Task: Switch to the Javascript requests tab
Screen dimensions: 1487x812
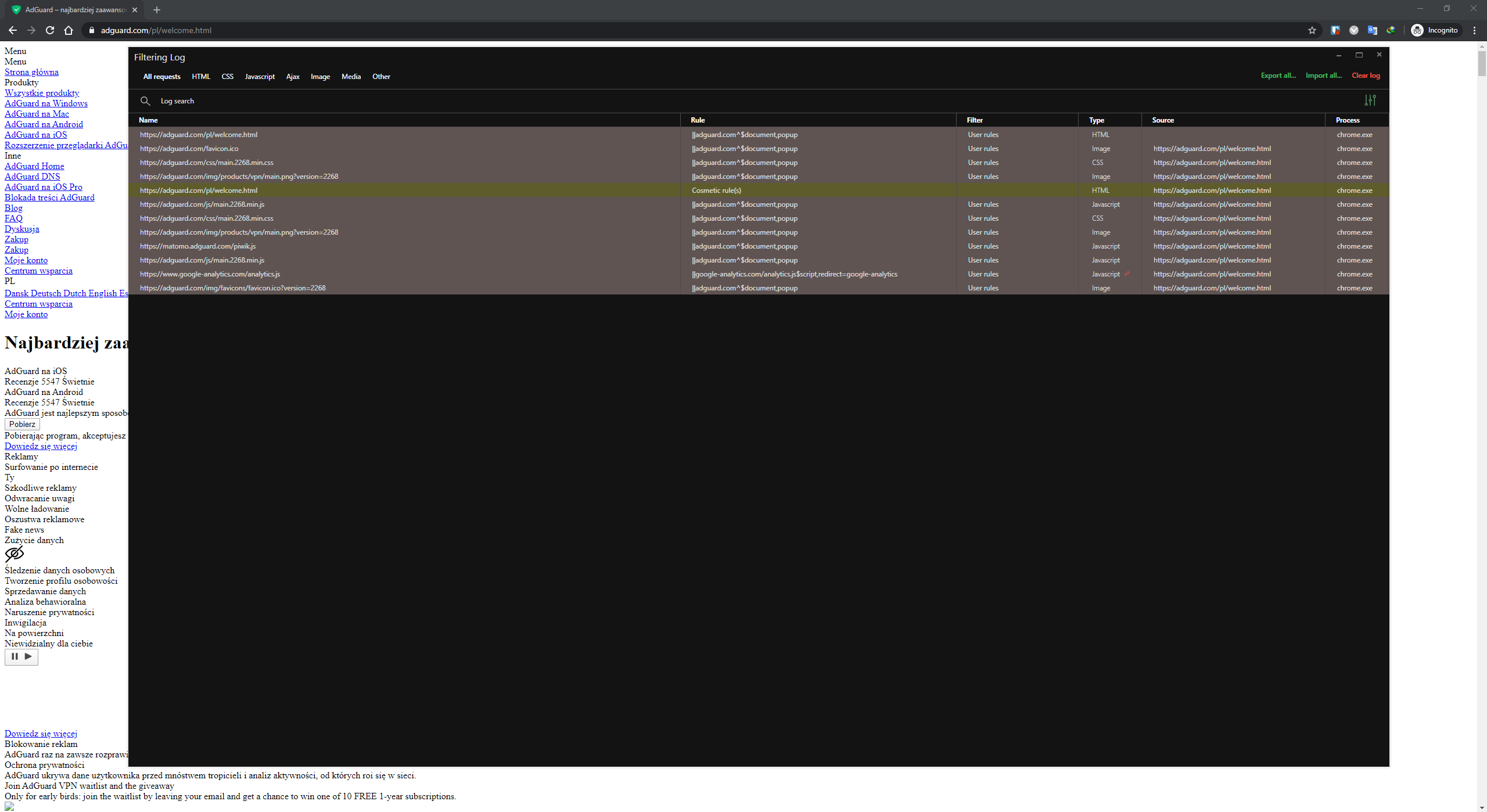Action: [259, 76]
